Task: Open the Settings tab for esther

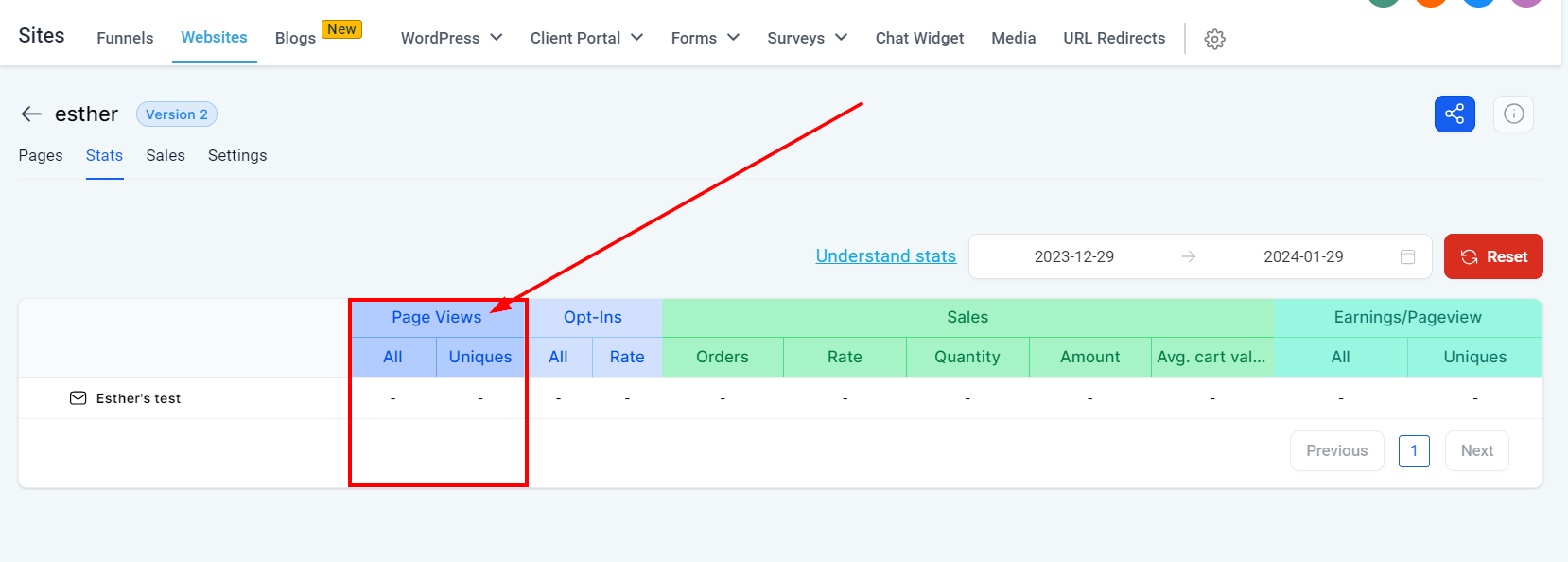Action: coord(237,155)
